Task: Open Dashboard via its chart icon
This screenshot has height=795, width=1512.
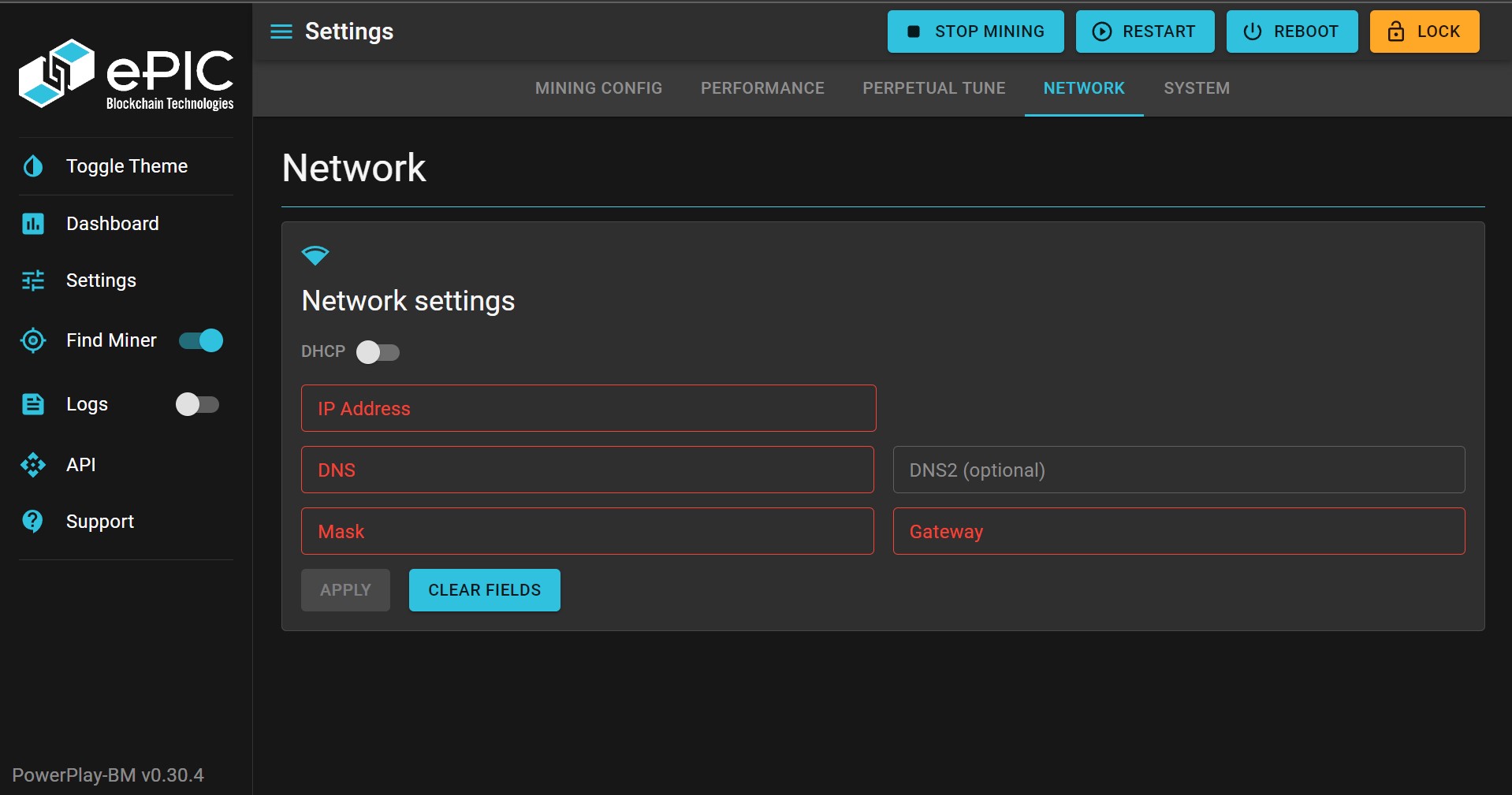Action: pos(33,224)
